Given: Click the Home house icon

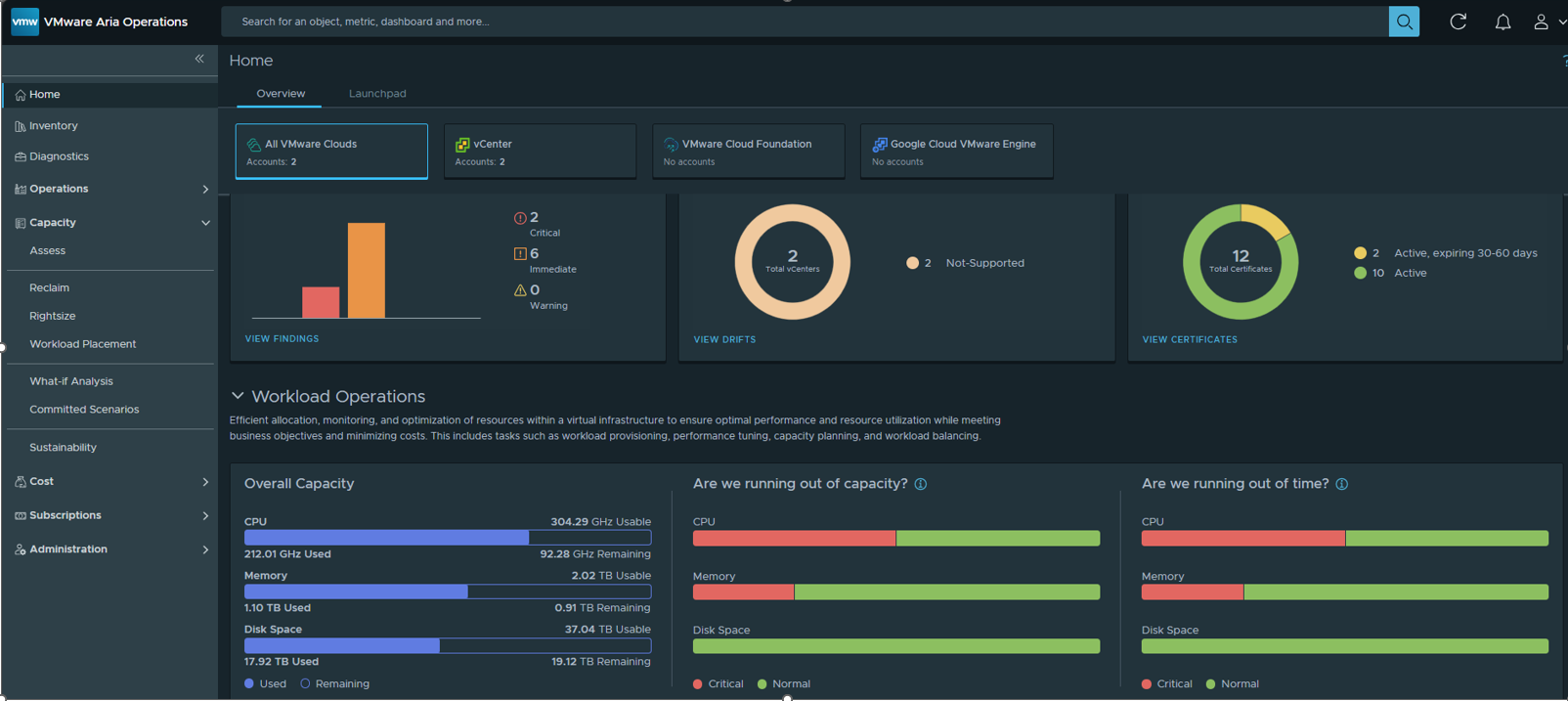Looking at the screenshot, I should [21, 95].
